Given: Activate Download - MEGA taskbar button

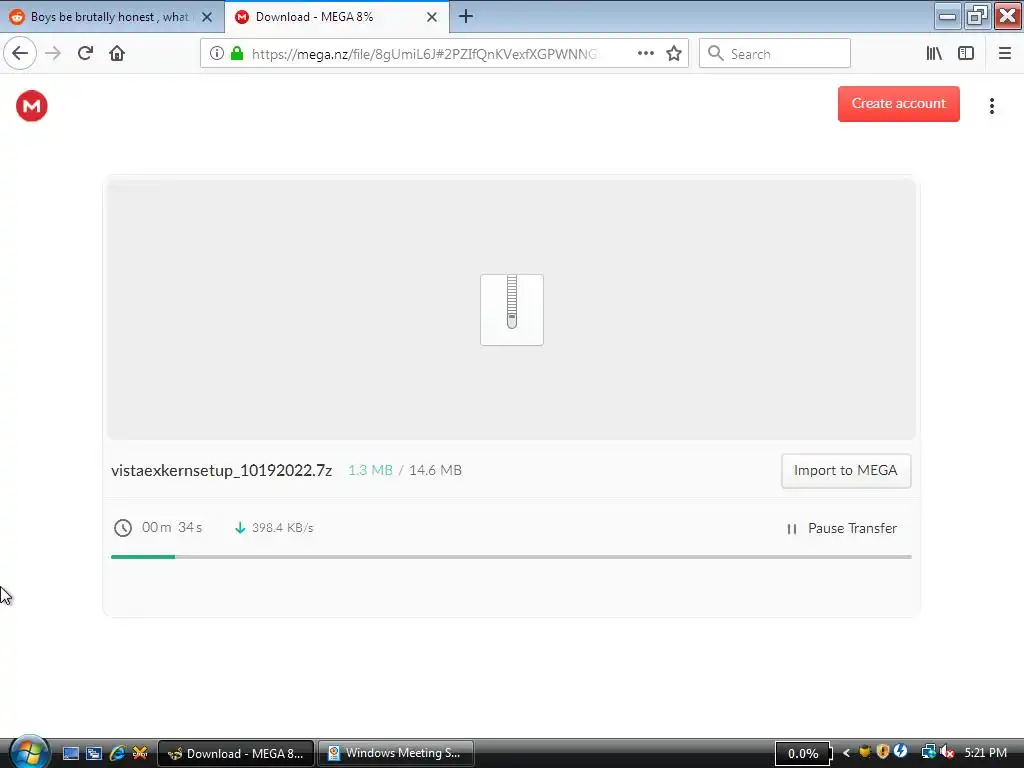Looking at the screenshot, I should pyautogui.click(x=236, y=754).
